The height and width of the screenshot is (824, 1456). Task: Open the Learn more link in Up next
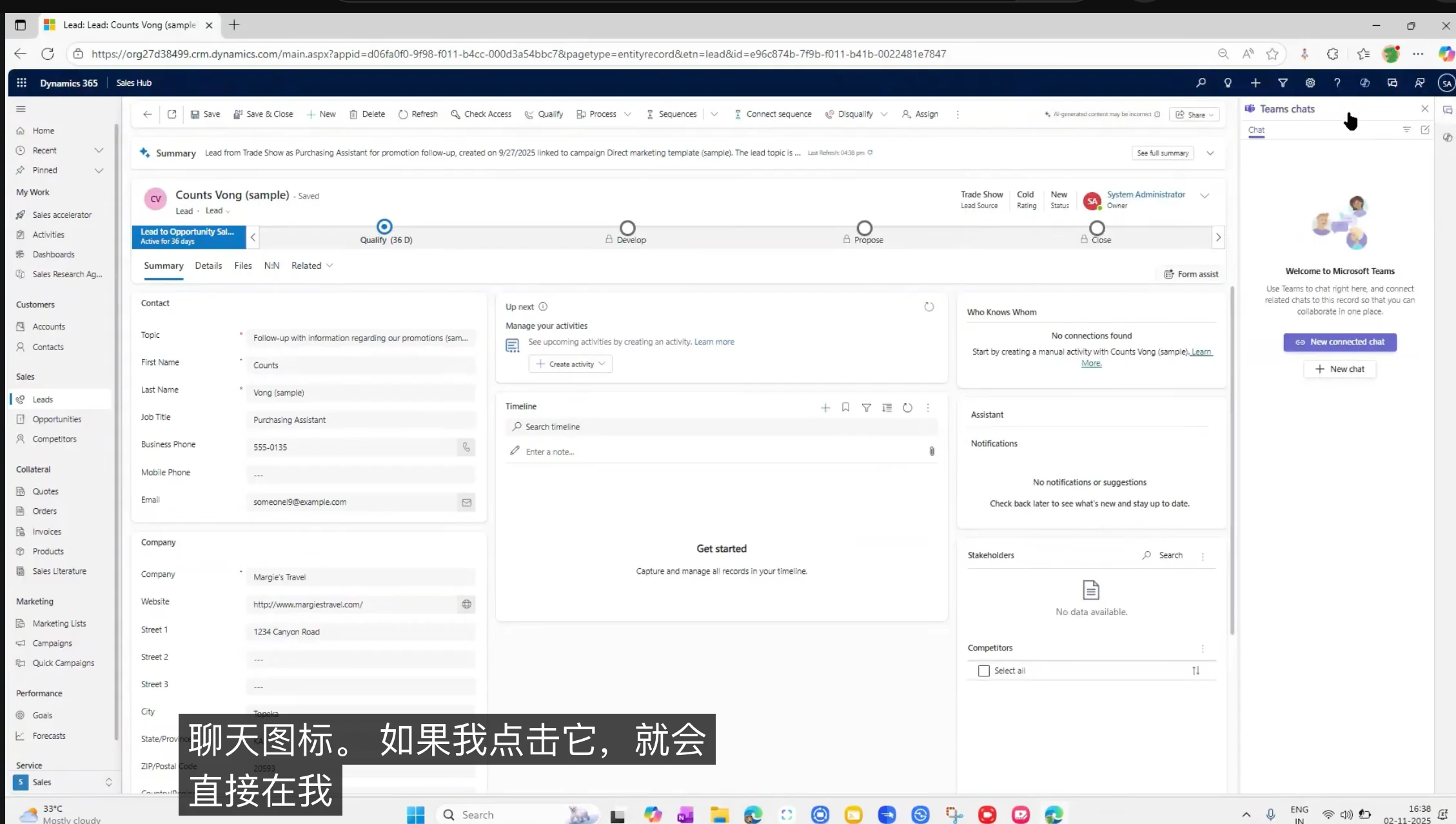(x=714, y=342)
